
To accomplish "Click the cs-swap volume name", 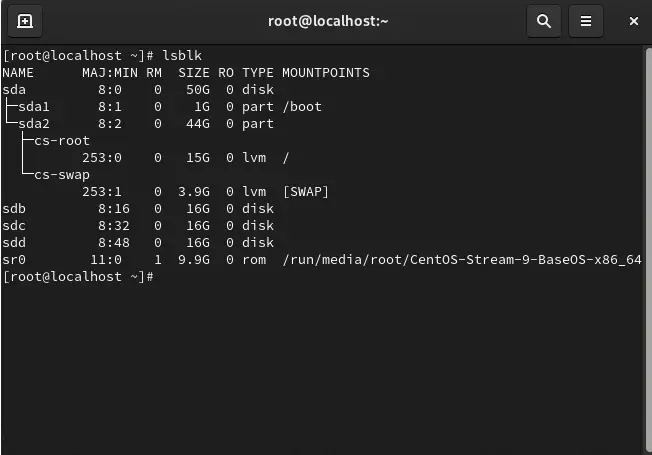I will 61,174.
